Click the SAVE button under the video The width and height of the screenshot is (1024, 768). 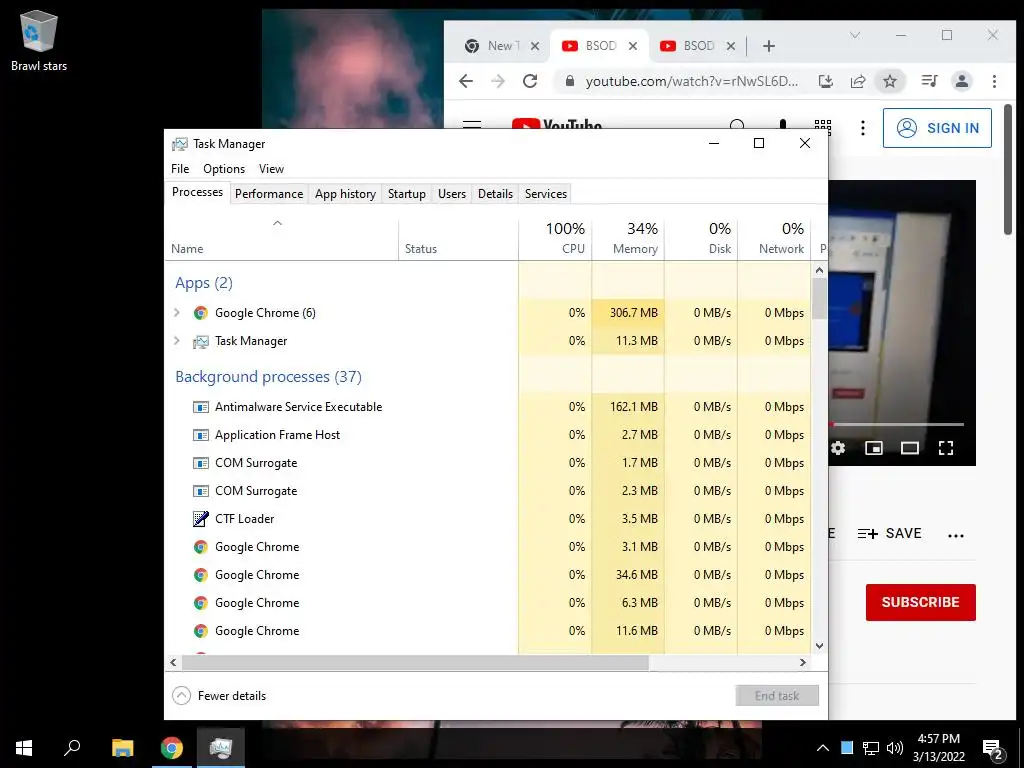[x=889, y=534]
